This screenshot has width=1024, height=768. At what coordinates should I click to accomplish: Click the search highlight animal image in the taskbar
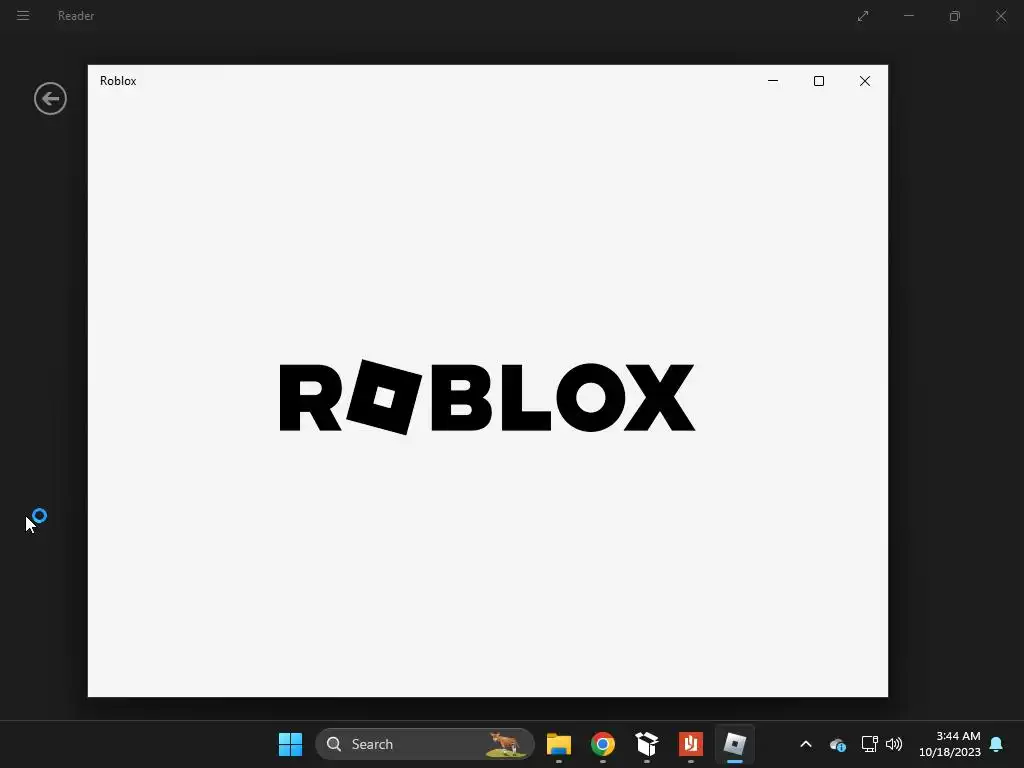505,744
